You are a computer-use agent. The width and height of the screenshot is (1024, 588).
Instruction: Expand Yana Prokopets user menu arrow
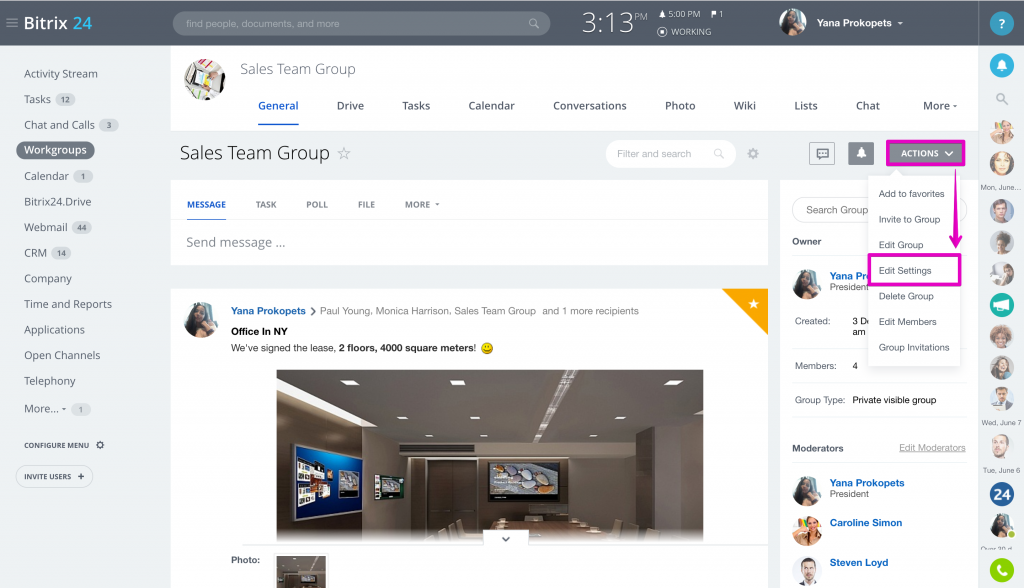[x=900, y=24]
